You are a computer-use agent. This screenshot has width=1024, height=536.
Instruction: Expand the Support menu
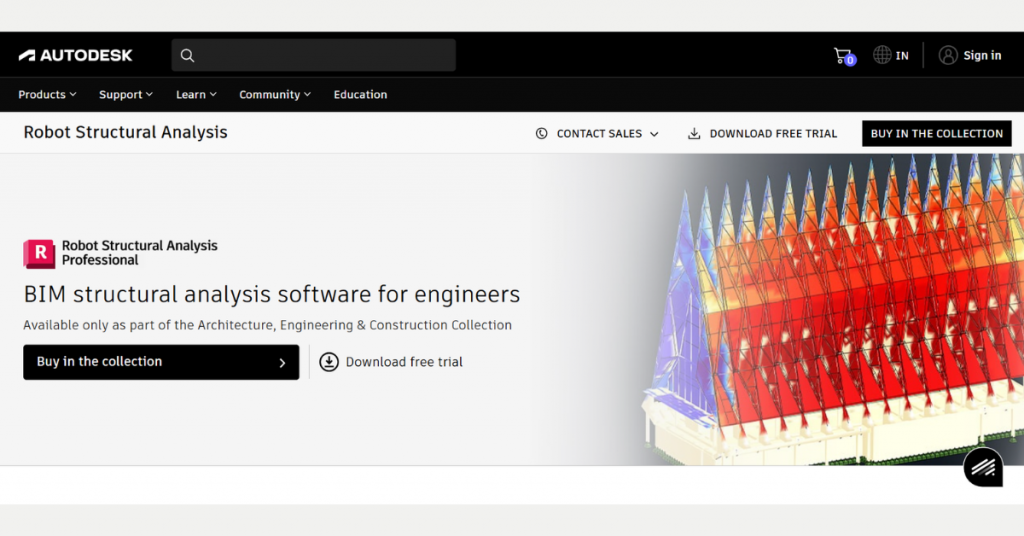tap(125, 95)
